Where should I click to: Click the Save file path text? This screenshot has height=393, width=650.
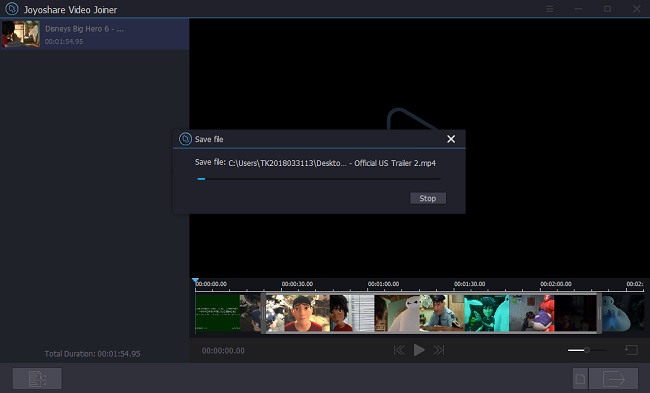(x=332, y=163)
